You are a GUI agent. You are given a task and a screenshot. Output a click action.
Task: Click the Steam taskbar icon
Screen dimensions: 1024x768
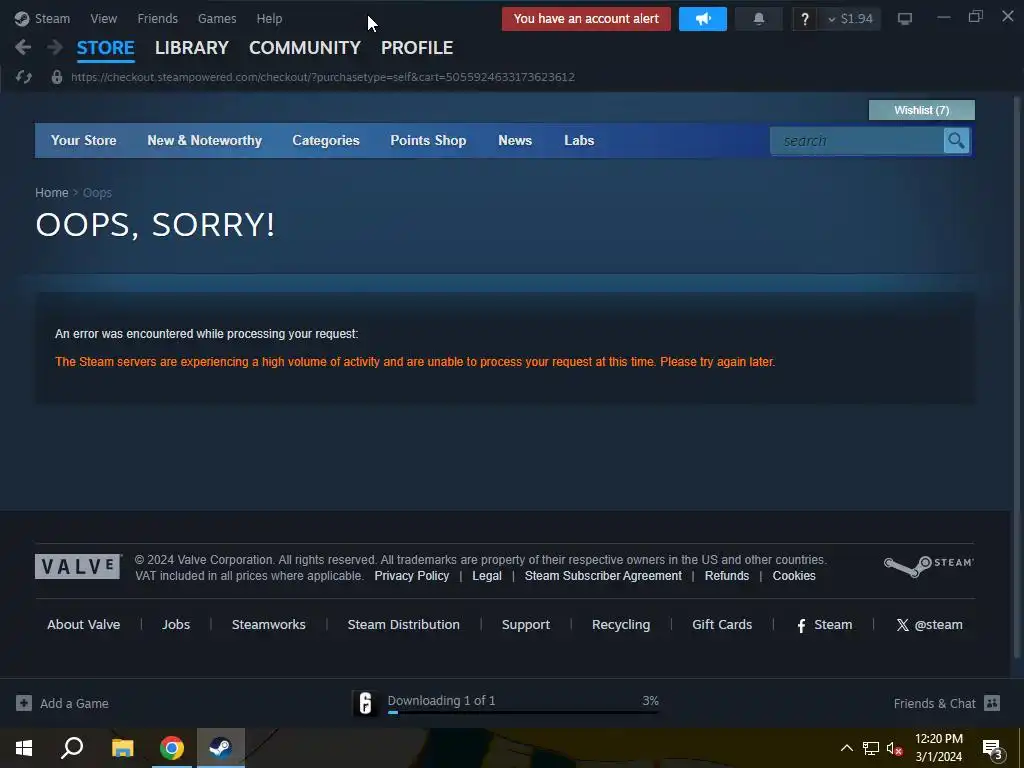(221, 748)
